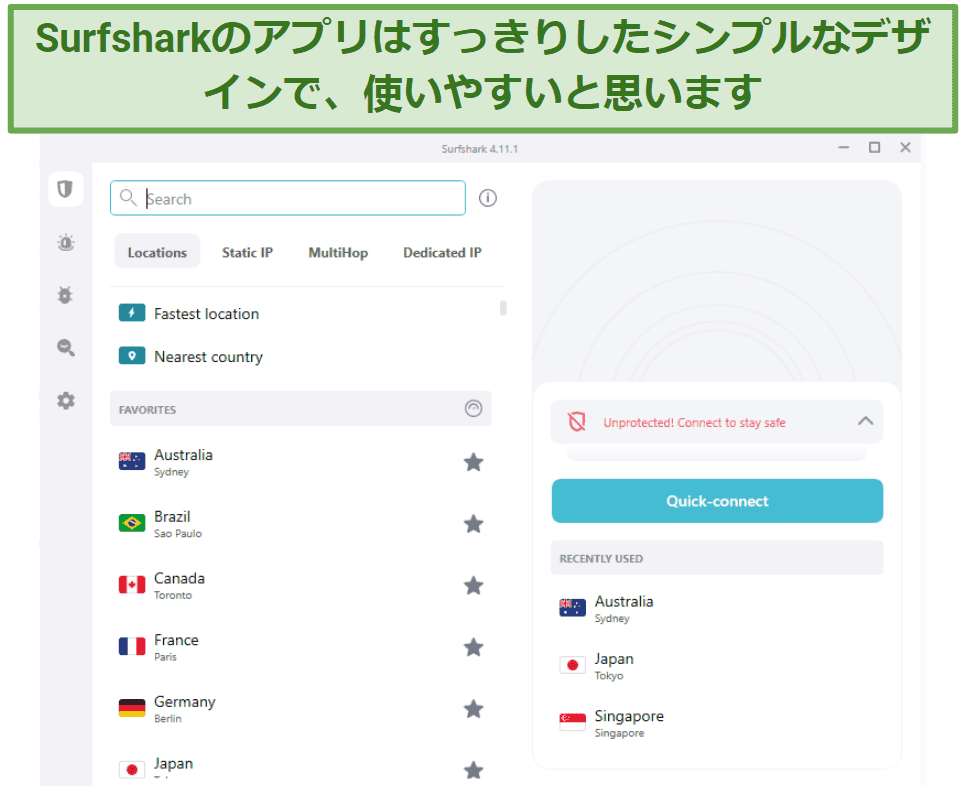This screenshot has width=964, height=795.
Task: Connect to France Paris
Action: coord(301,647)
